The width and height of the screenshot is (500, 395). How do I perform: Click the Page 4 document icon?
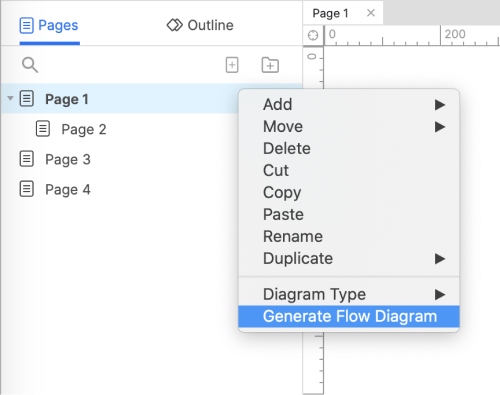tap(27, 189)
